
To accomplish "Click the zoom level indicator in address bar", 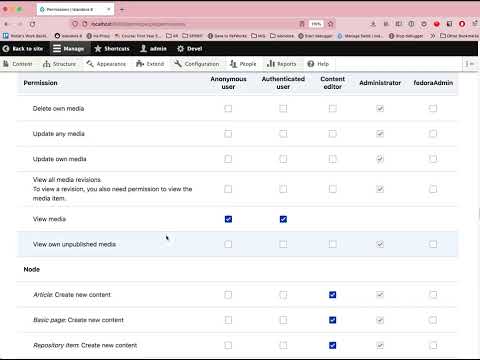I will pyautogui.click(x=316, y=24).
